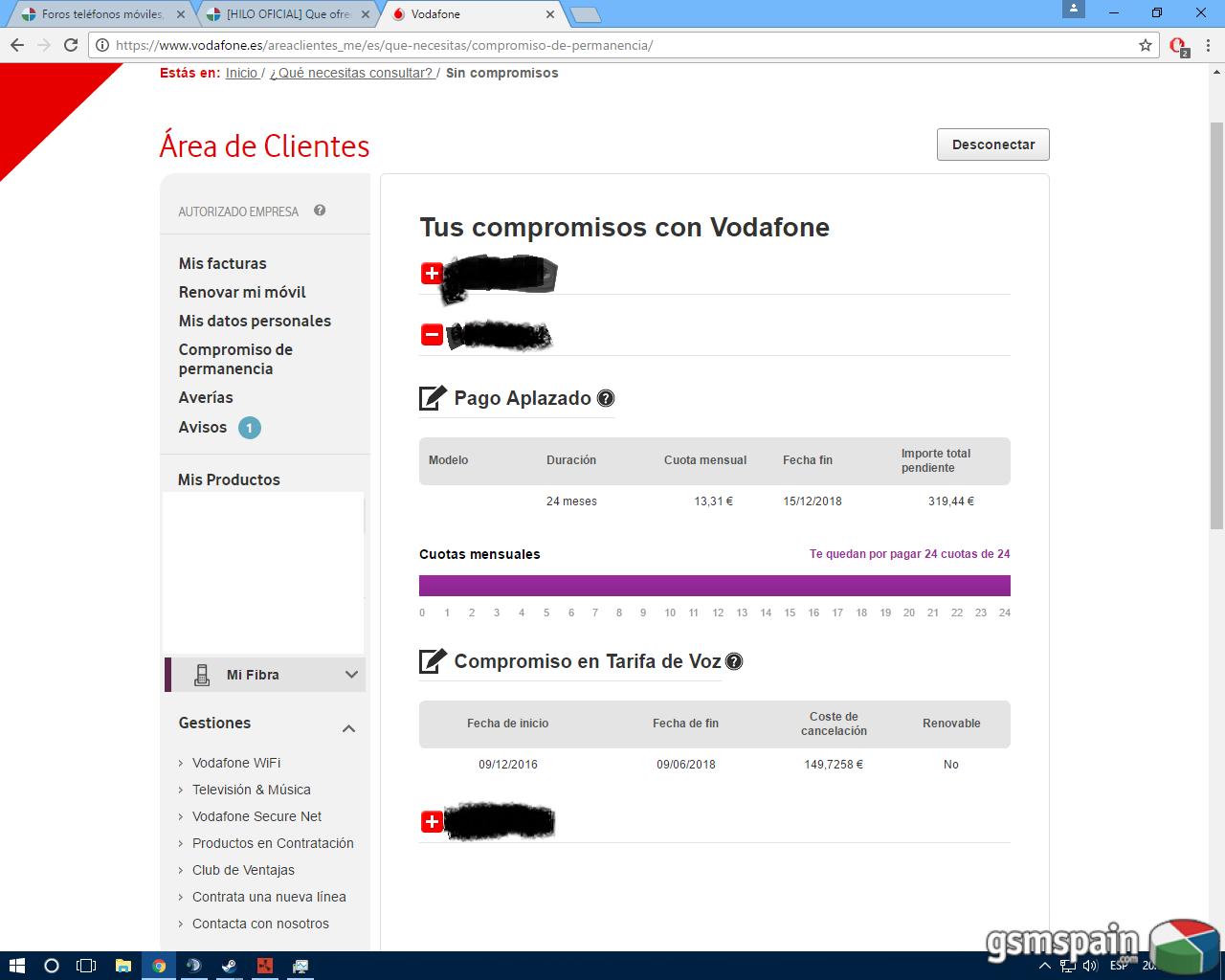Open Mis datos personales

coord(255,321)
